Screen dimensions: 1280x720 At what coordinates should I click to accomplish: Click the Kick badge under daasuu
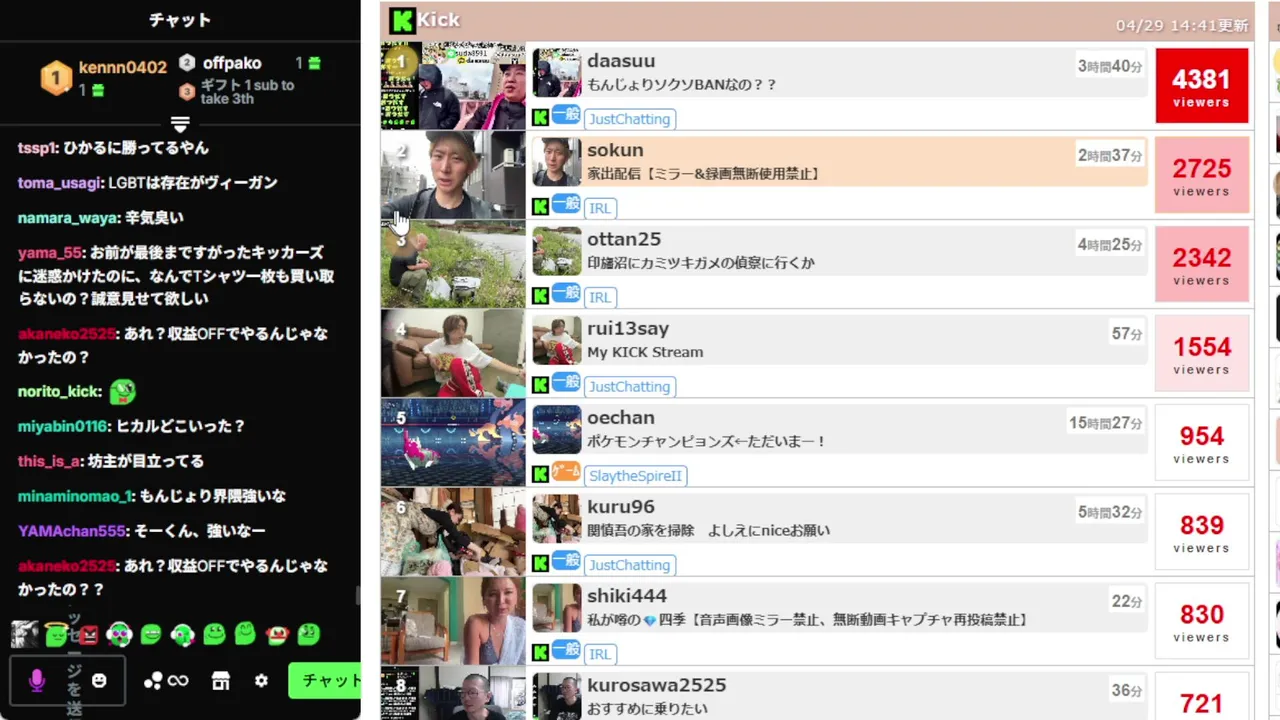point(540,118)
